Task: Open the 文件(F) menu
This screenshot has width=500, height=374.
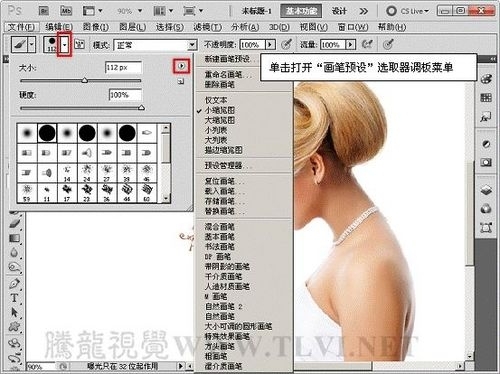Action: [x=21, y=27]
